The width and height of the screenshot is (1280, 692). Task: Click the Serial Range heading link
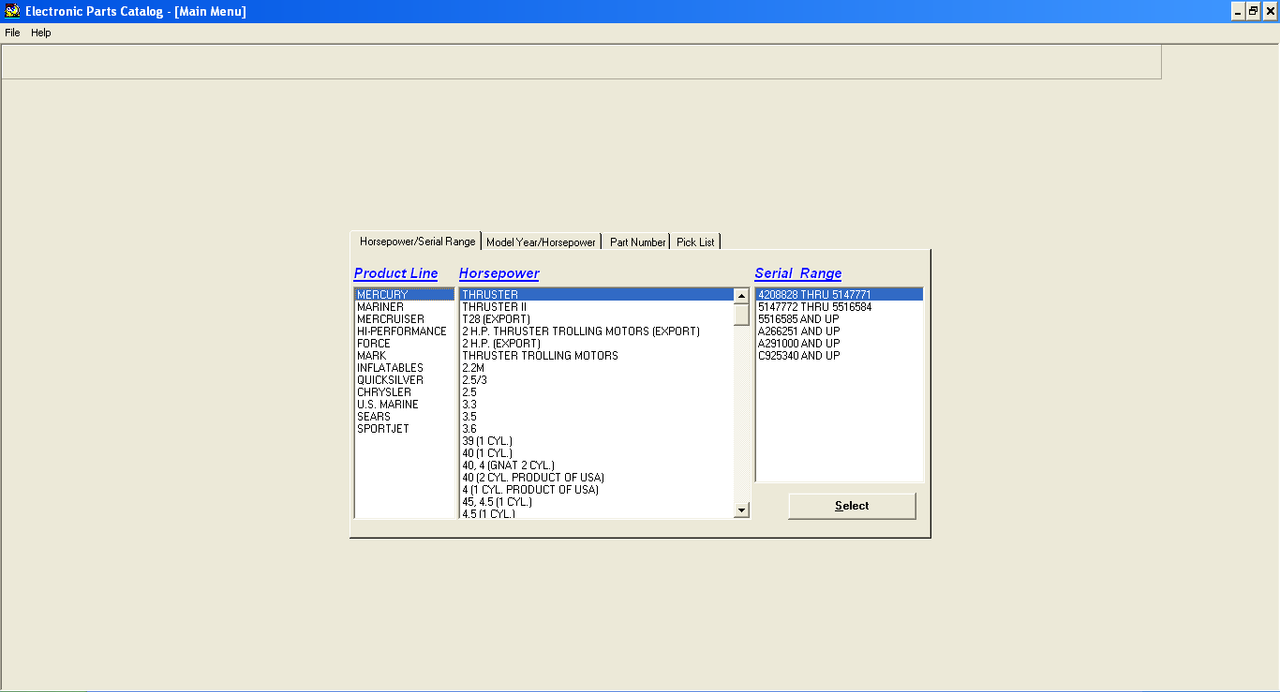click(798, 273)
